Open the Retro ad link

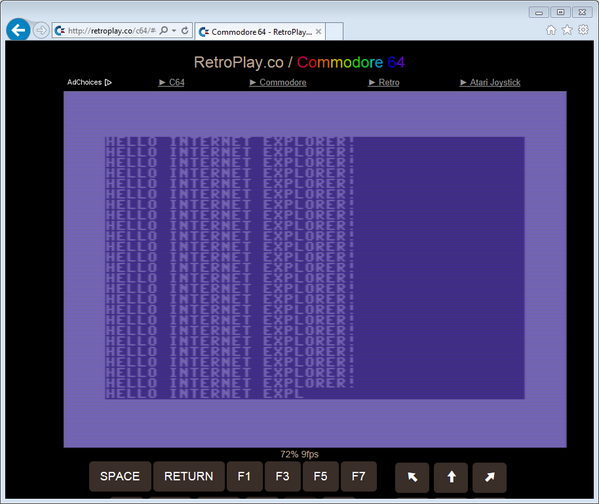click(x=384, y=82)
